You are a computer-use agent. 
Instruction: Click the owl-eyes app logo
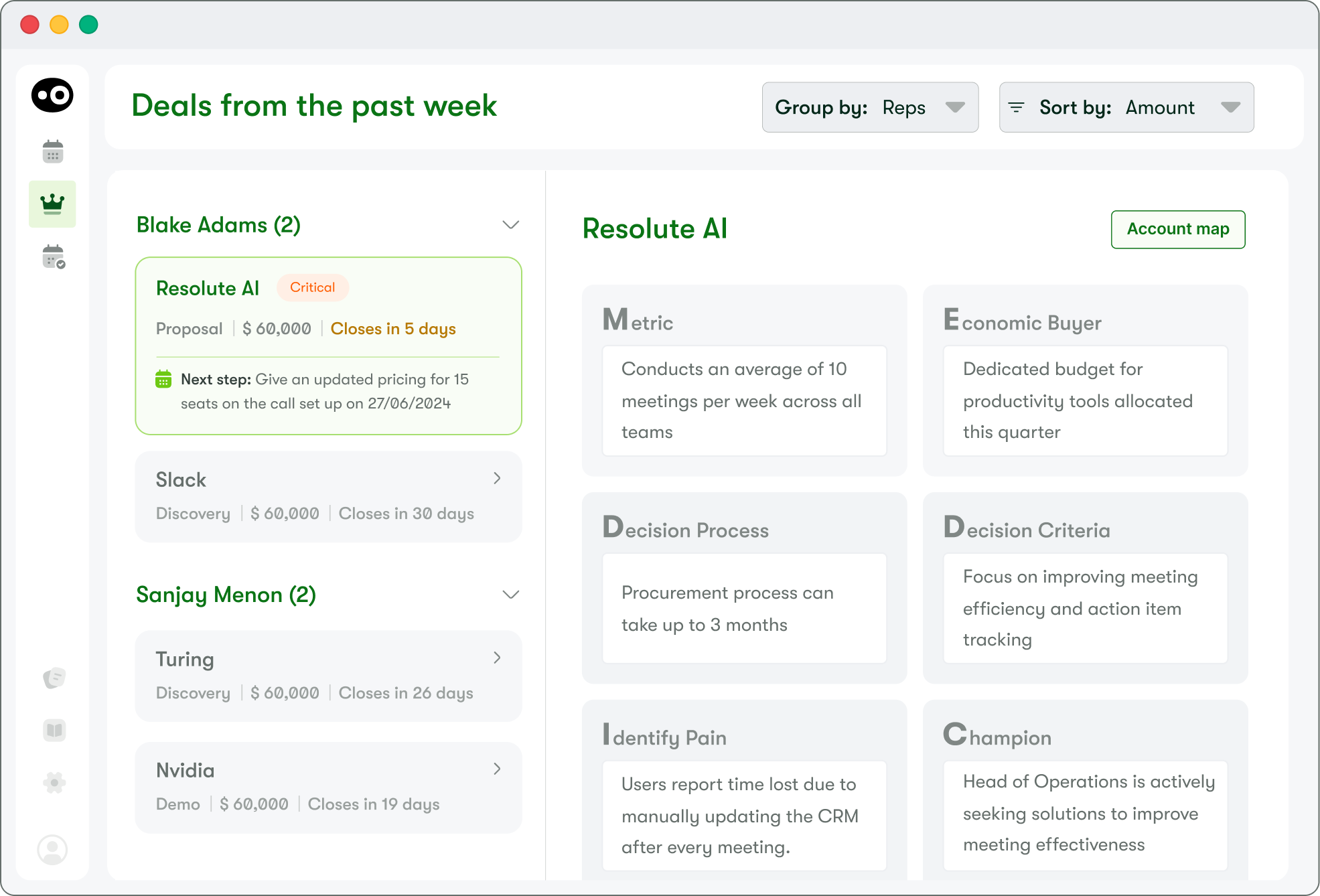pyautogui.click(x=52, y=95)
